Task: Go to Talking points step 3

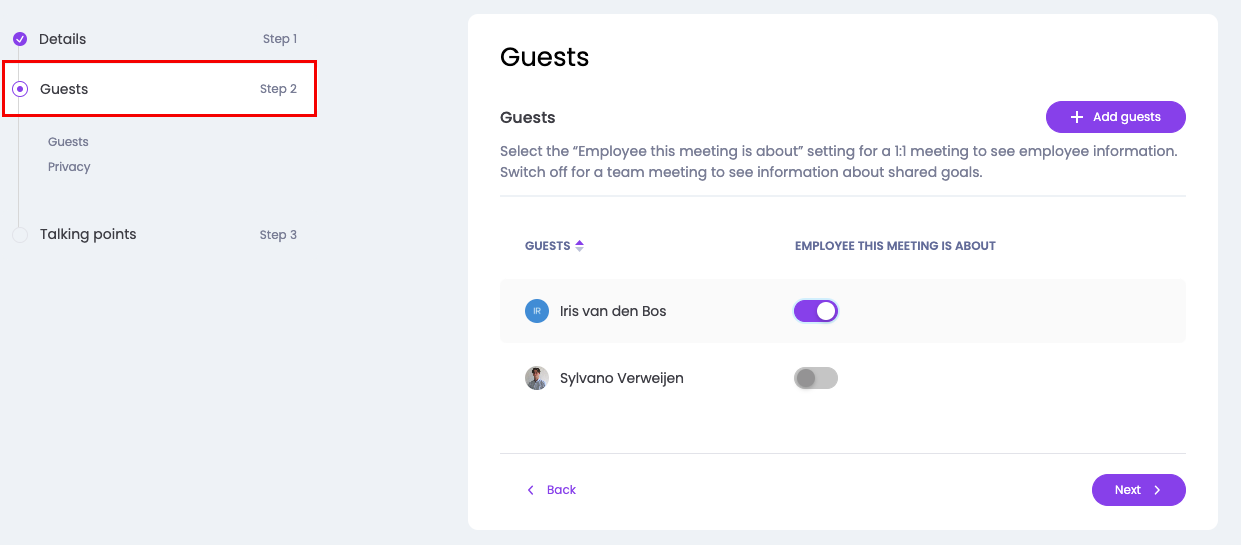Action: pos(88,234)
